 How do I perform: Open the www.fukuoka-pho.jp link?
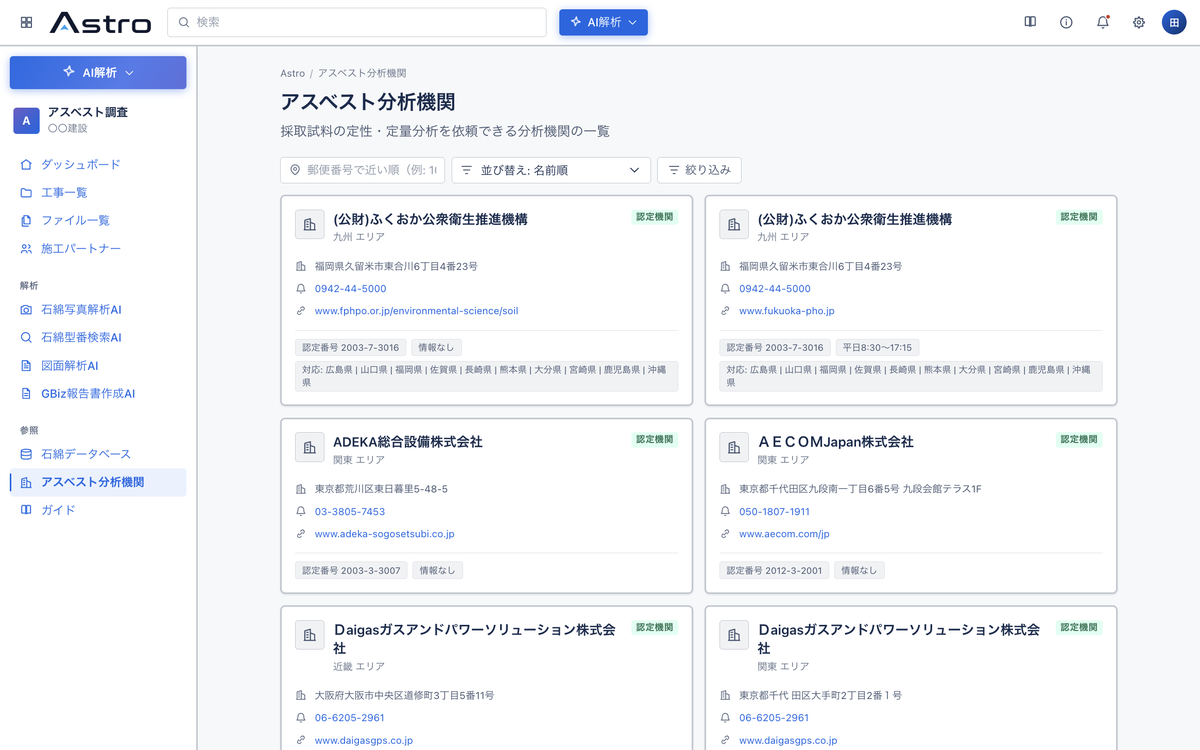coord(787,311)
